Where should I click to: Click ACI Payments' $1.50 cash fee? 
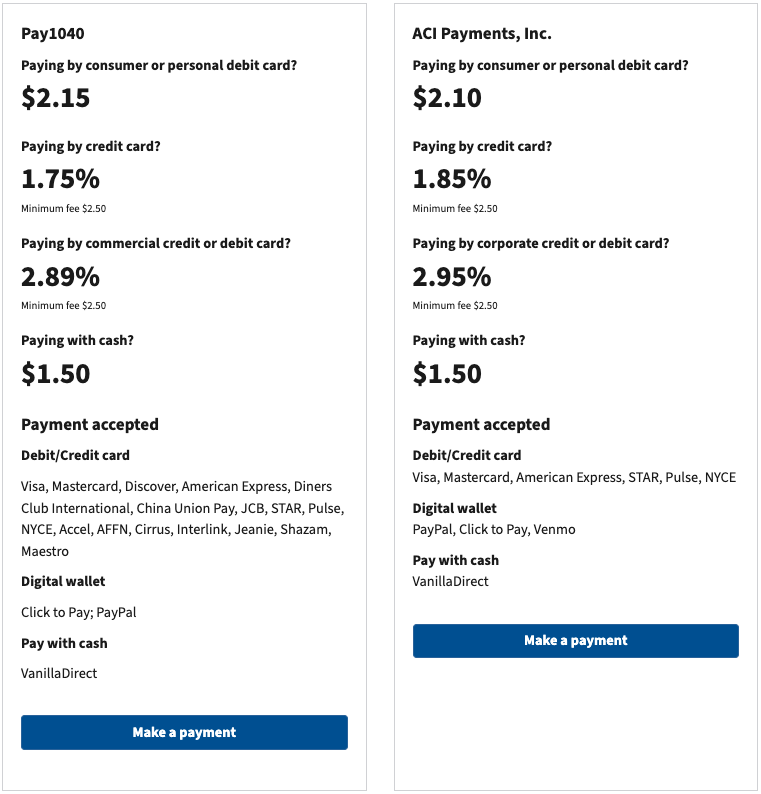447,373
